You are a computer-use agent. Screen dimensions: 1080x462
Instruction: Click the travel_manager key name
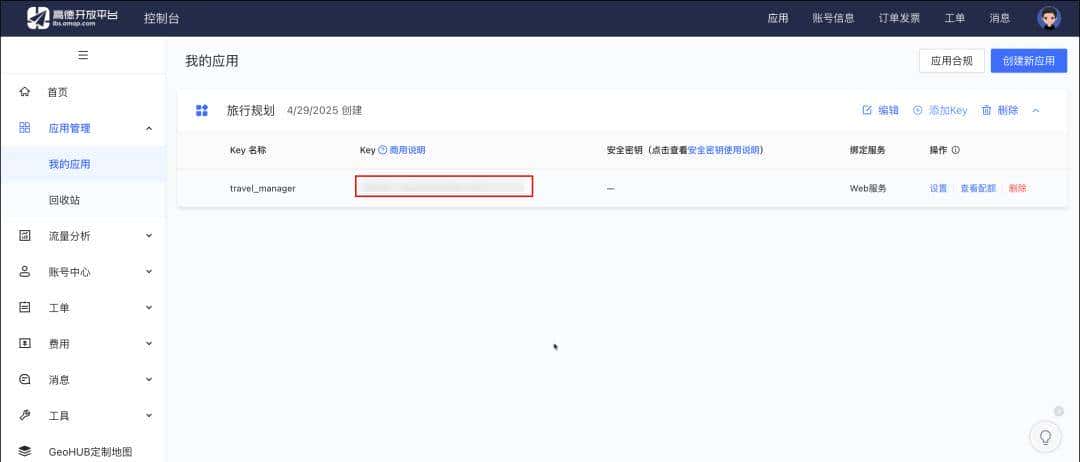pos(262,188)
